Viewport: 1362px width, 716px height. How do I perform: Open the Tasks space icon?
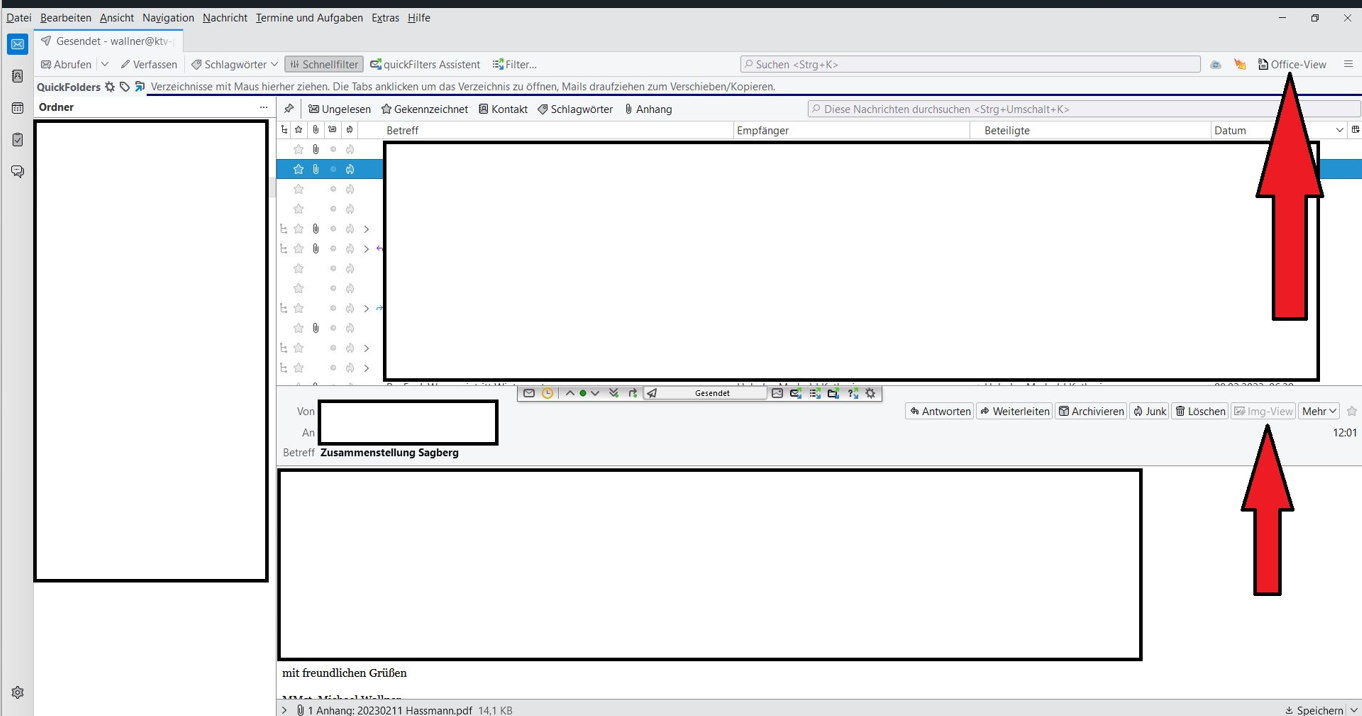(x=17, y=140)
